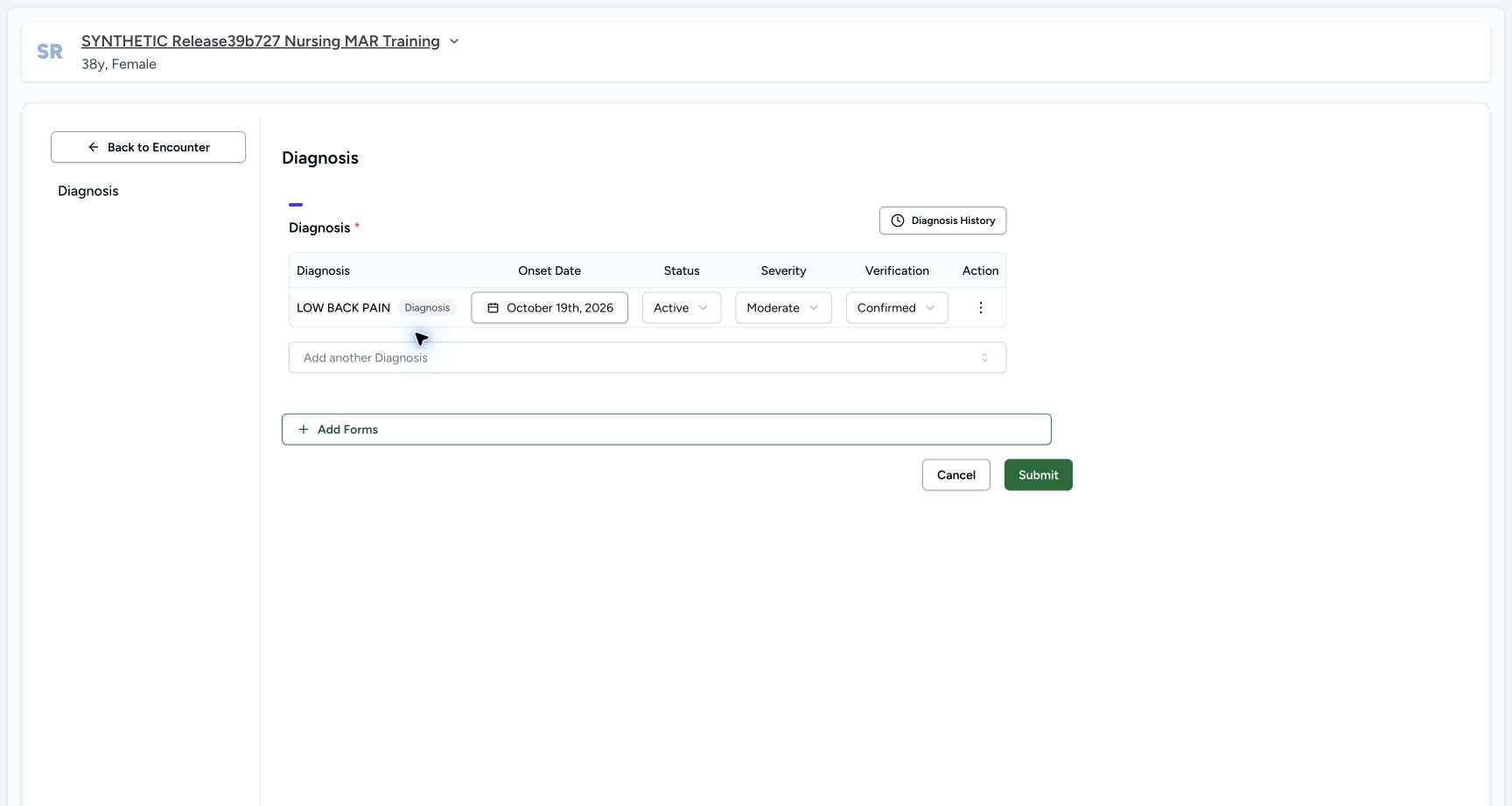Open the three-dot action menu for LOW BACK PAIN
This screenshot has height=806, width=1512.
(x=980, y=308)
